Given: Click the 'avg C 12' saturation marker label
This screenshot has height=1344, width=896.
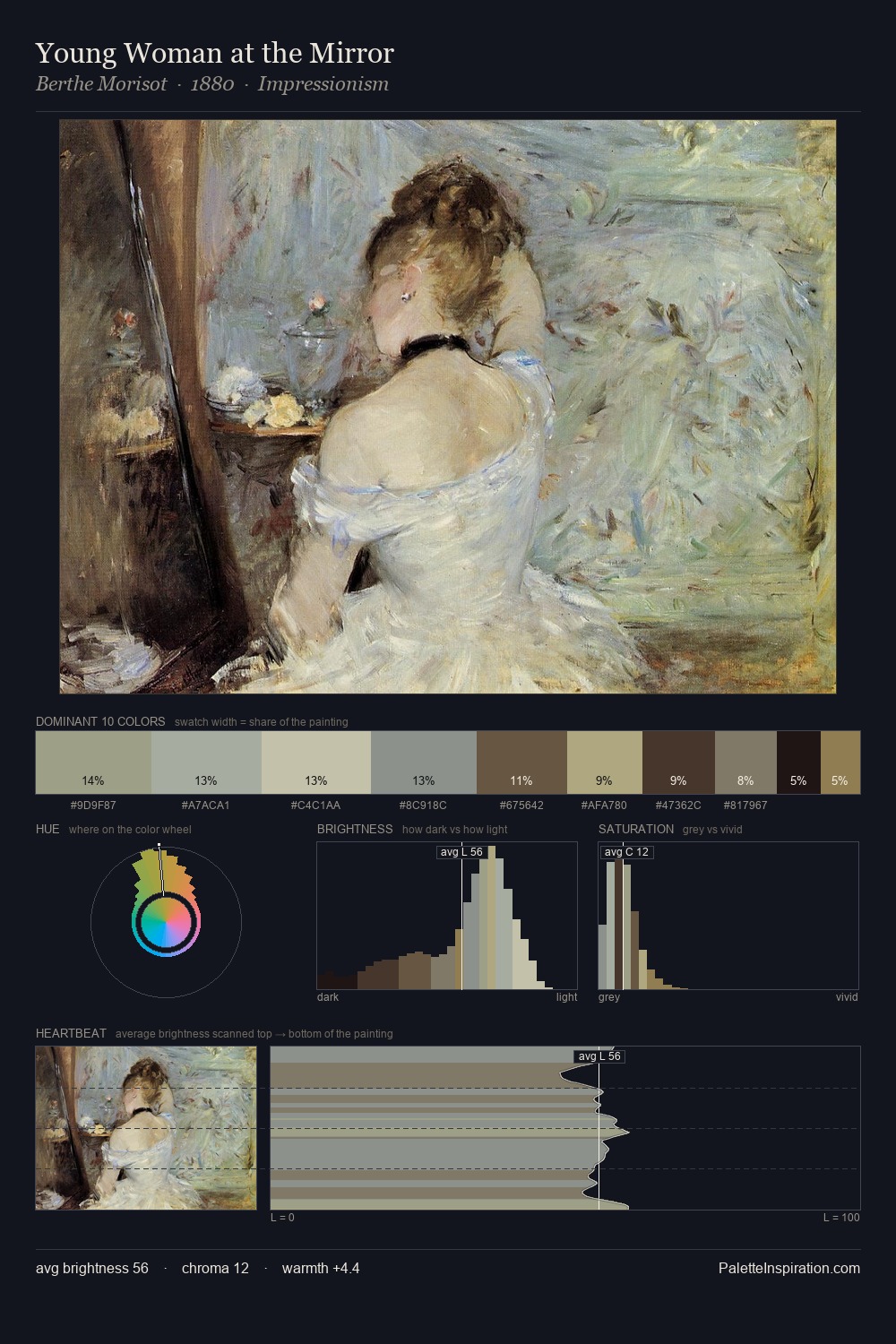Looking at the screenshot, I should [626, 852].
